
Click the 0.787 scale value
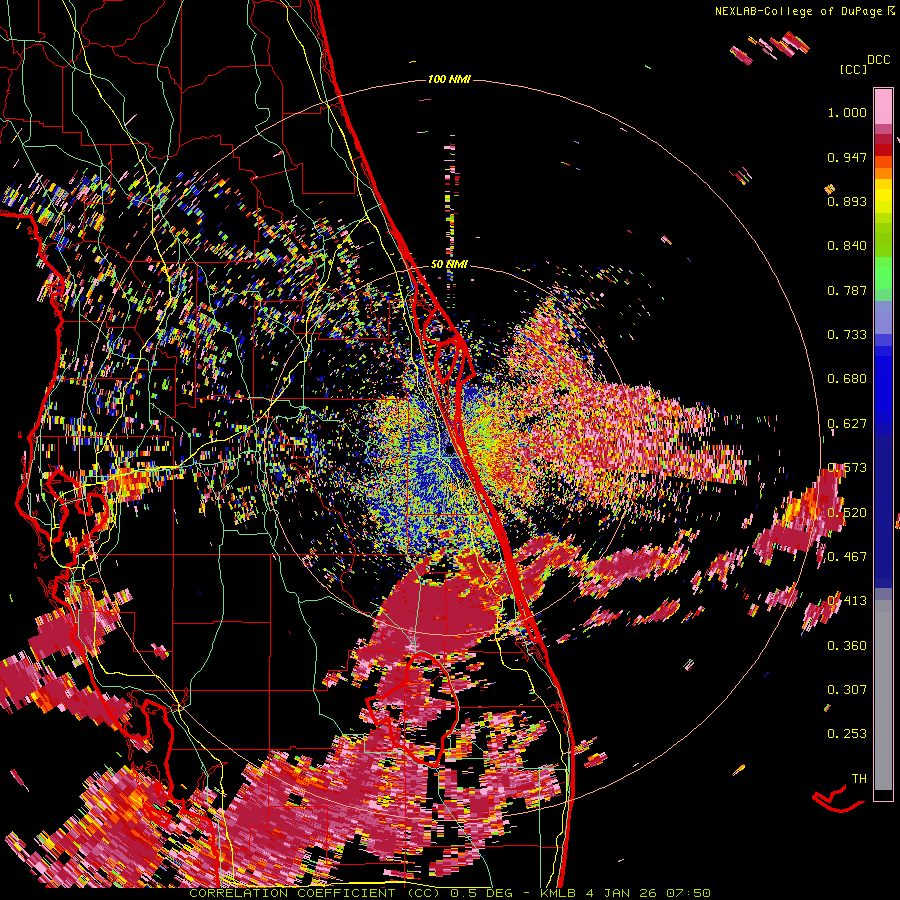click(847, 290)
